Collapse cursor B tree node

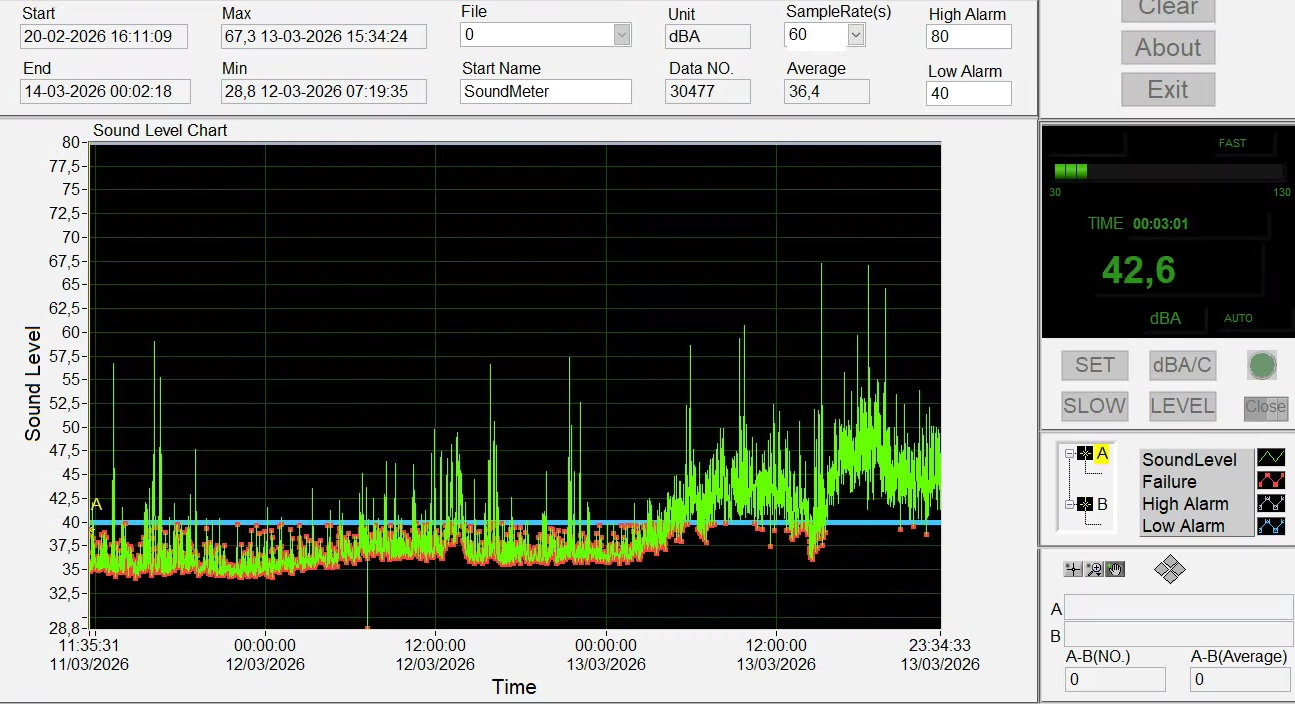click(x=1069, y=505)
